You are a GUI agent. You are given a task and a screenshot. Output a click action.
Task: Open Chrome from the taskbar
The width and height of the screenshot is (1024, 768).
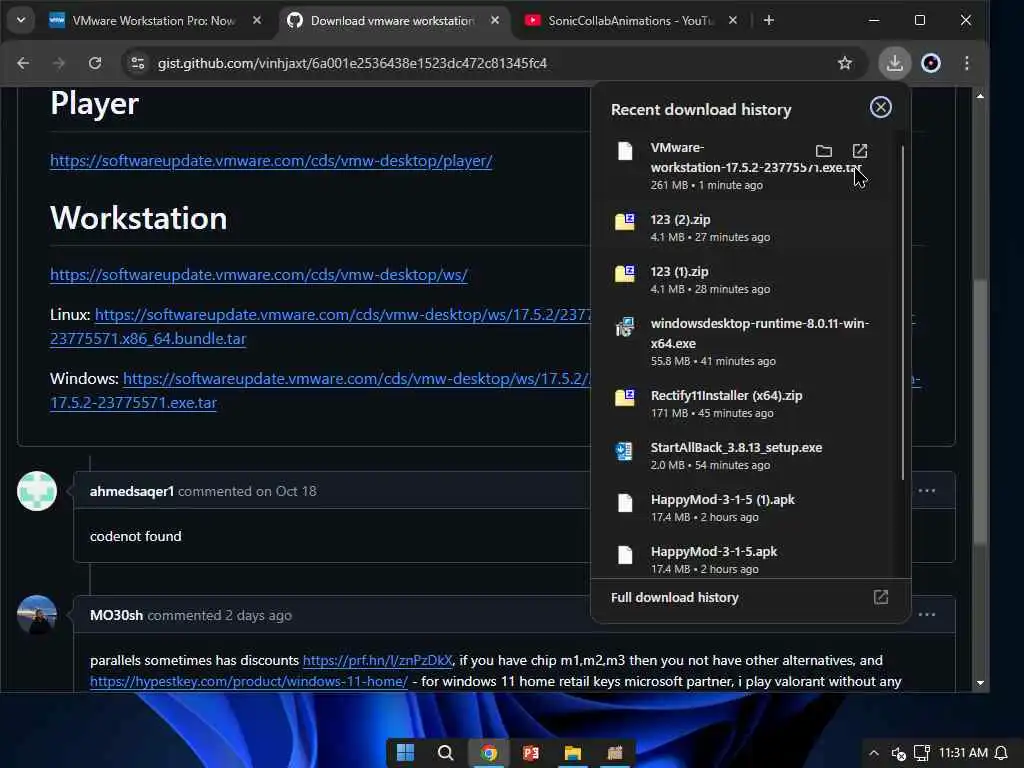coord(488,753)
